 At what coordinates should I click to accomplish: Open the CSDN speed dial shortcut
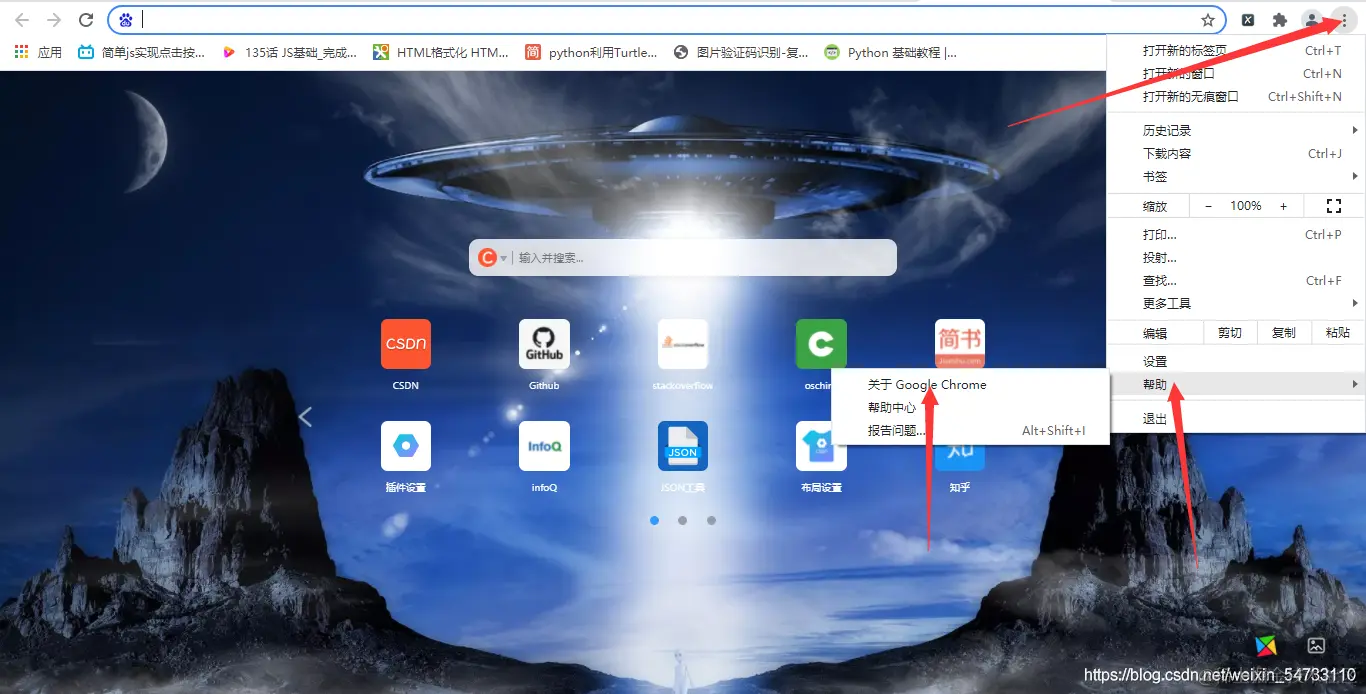[405, 343]
